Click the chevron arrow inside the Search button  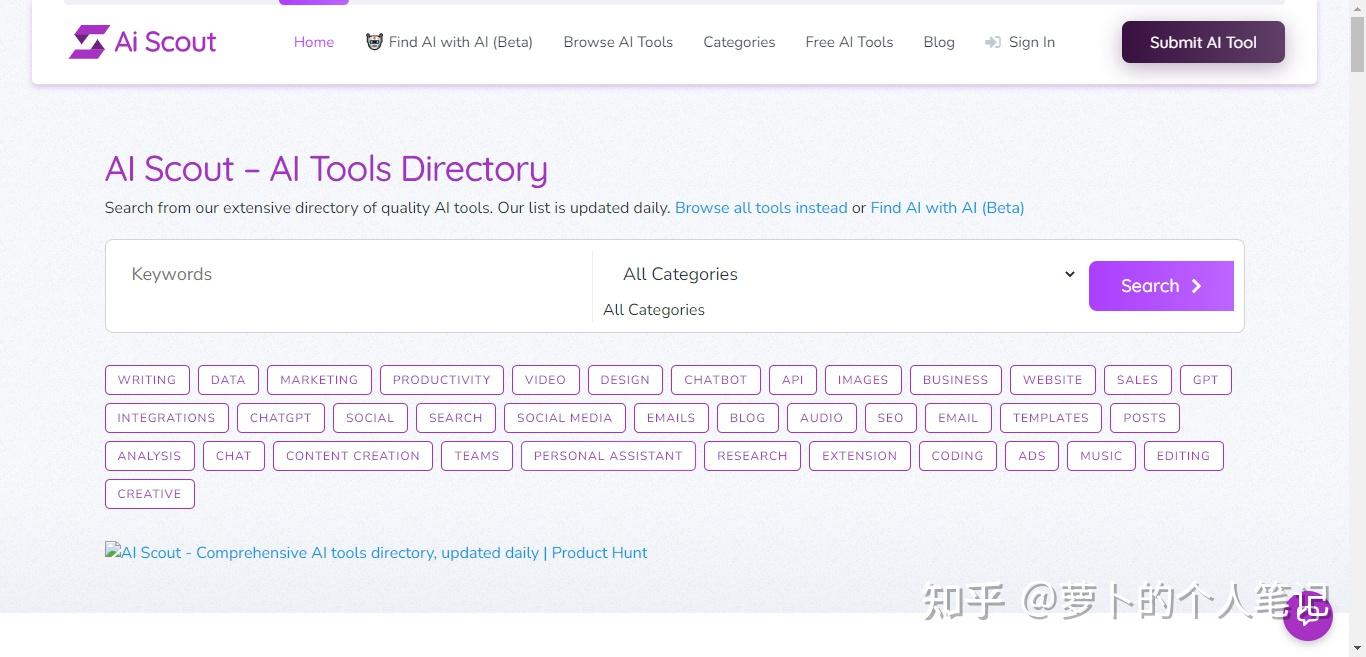point(1197,286)
